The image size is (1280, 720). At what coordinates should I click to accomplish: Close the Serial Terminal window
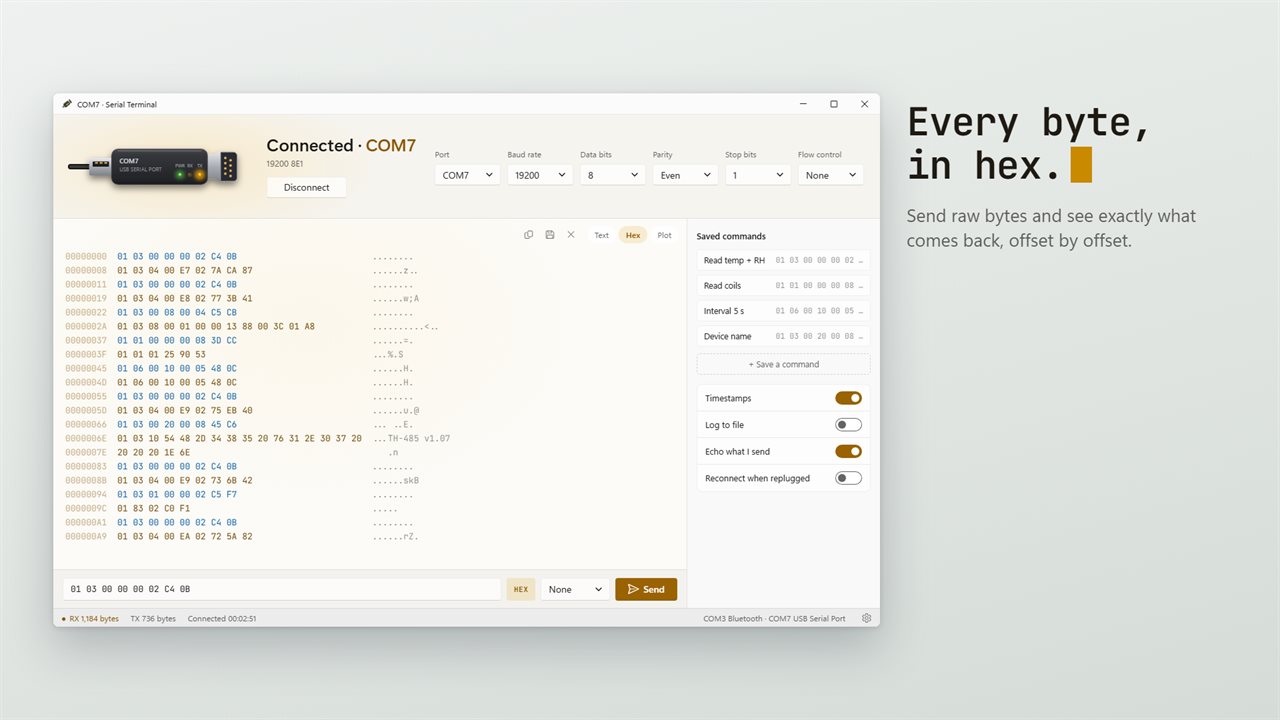(x=865, y=104)
